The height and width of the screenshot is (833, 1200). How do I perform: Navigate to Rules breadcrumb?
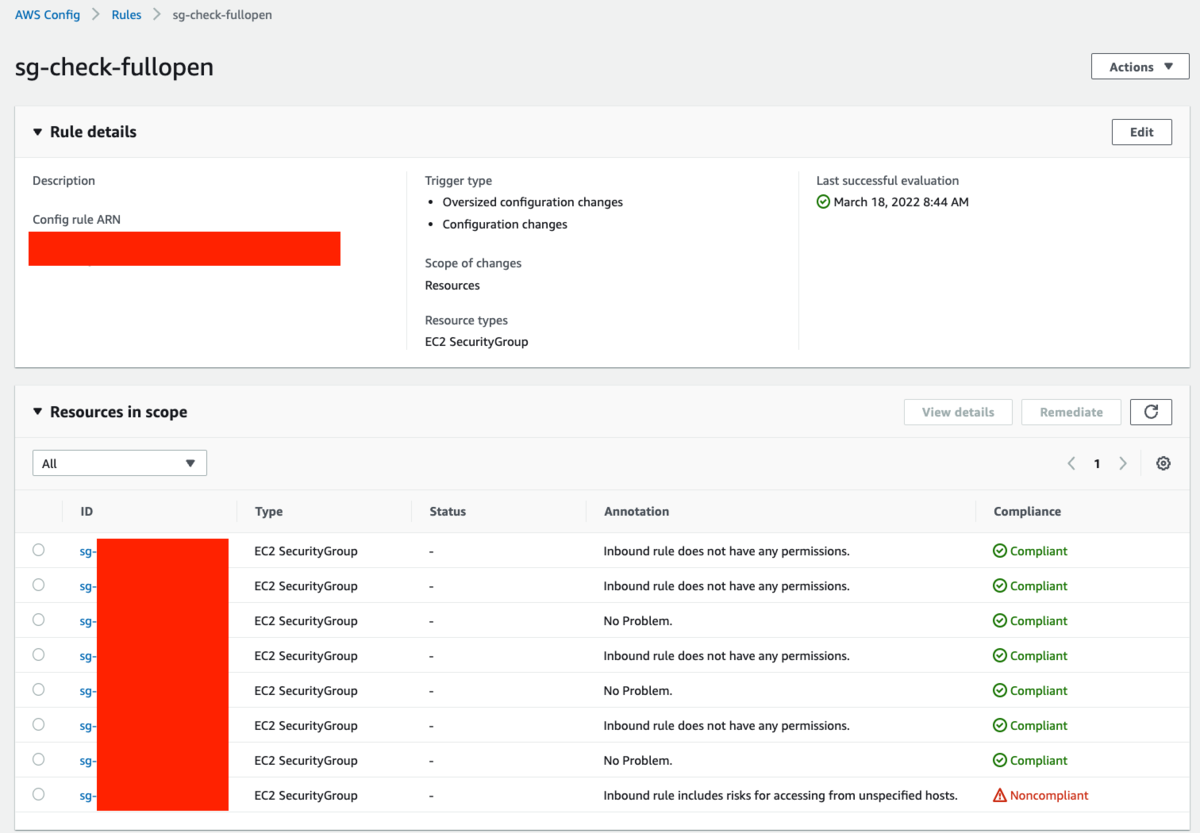(x=126, y=15)
